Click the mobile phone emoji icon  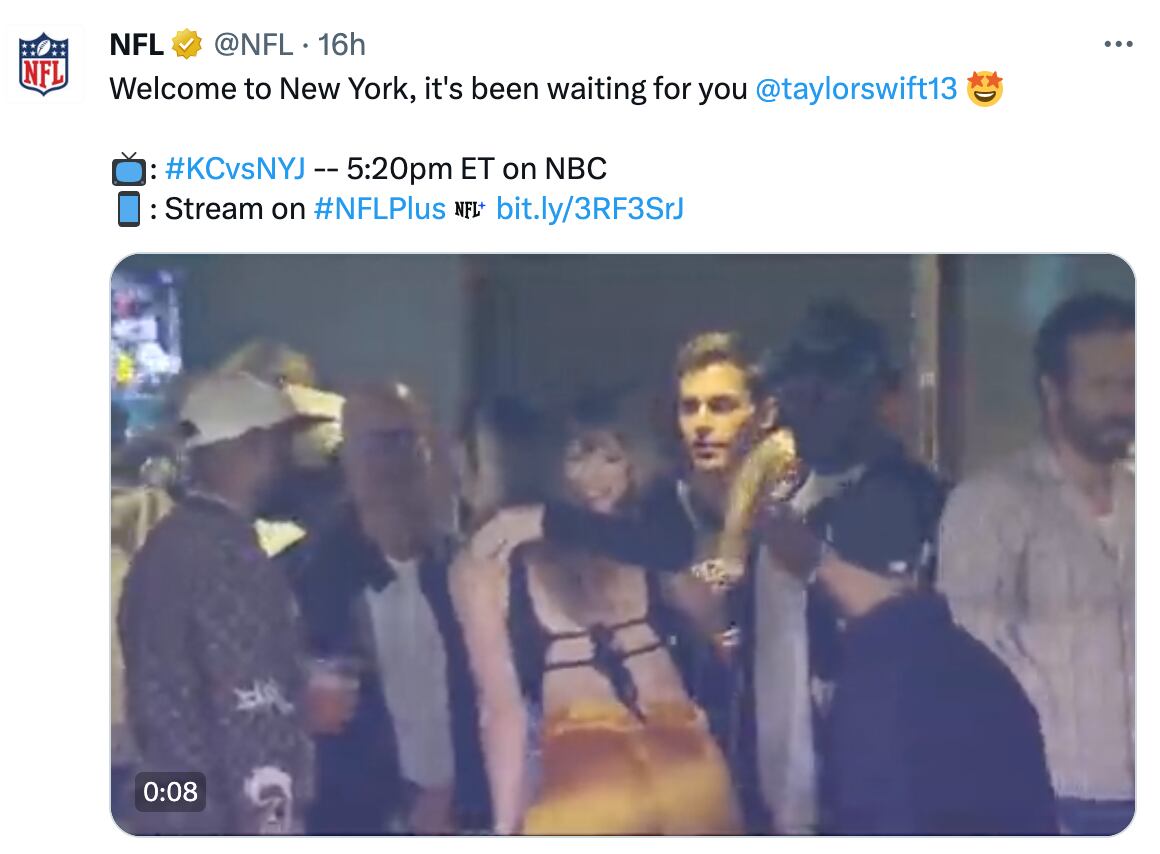coord(128,209)
